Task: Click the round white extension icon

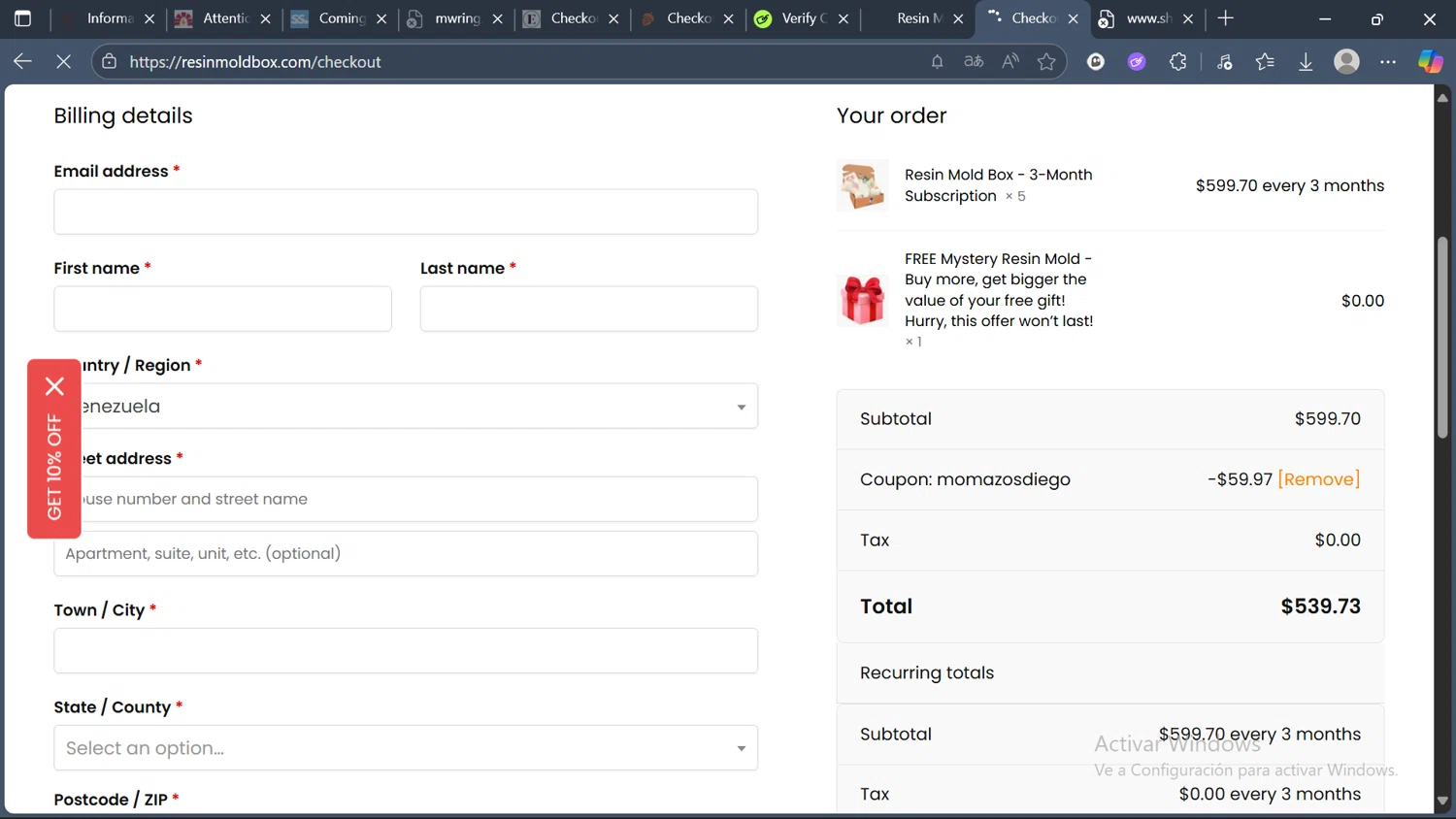Action: coord(1096,61)
